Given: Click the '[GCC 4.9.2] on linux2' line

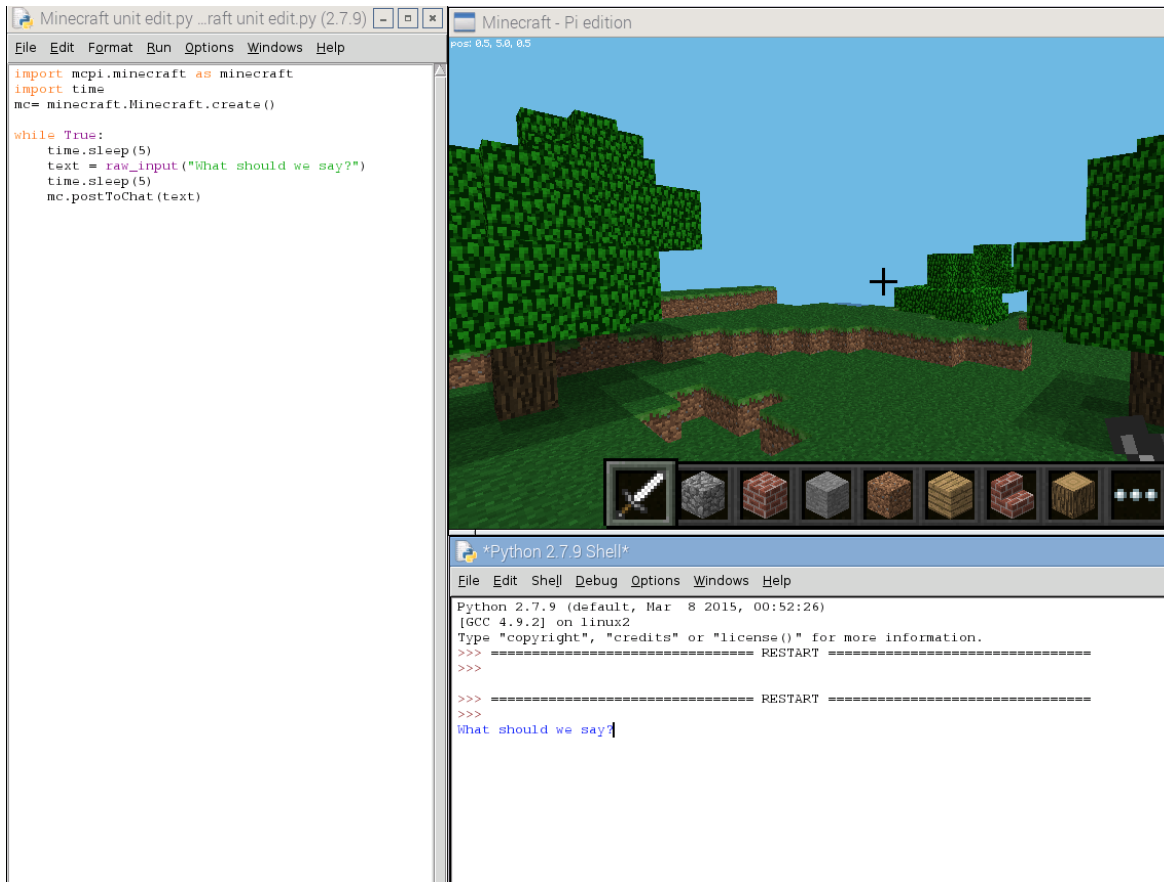Looking at the screenshot, I should pyautogui.click(x=543, y=622).
